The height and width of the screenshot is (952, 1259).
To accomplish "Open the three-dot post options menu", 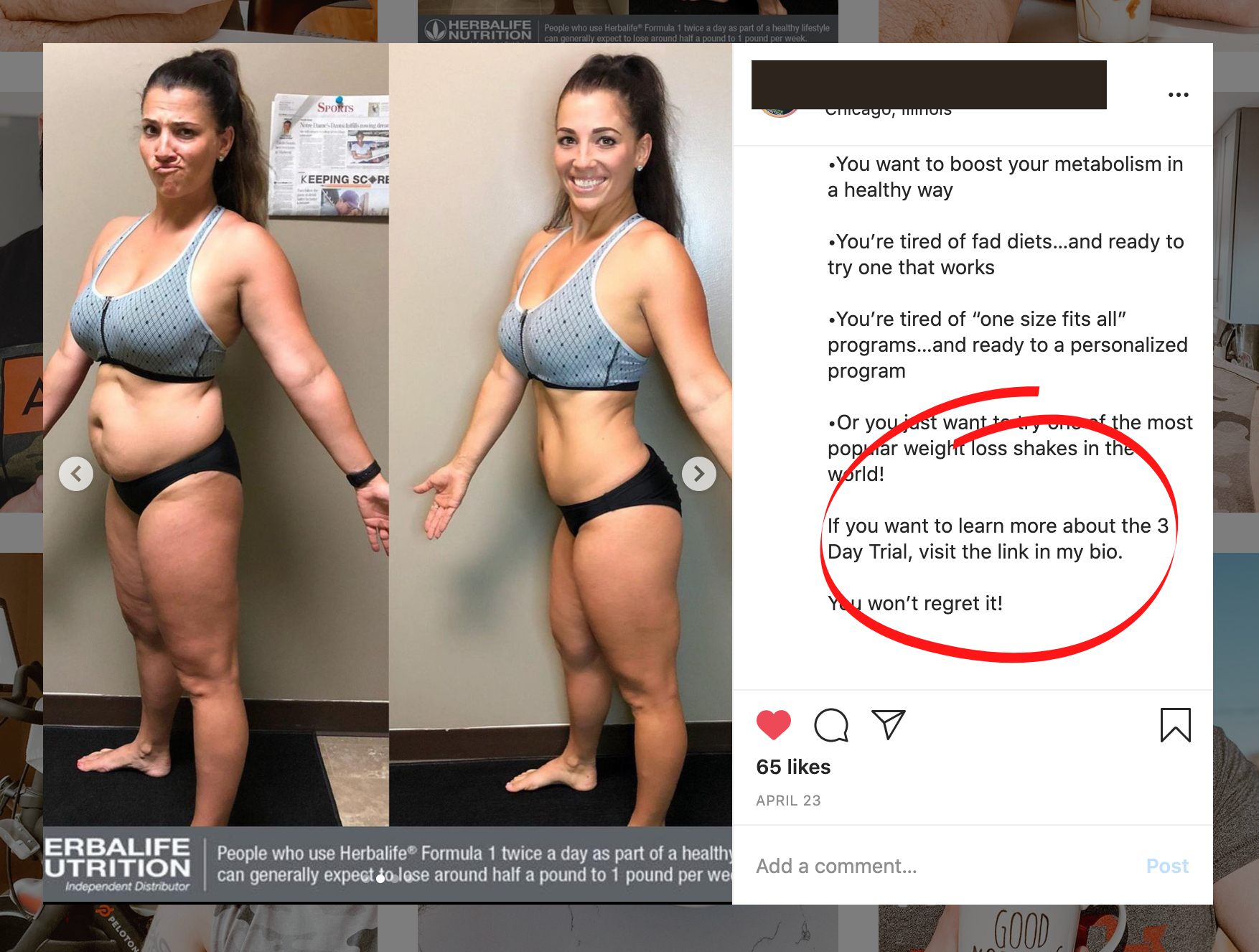I will tap(1178, 95).
